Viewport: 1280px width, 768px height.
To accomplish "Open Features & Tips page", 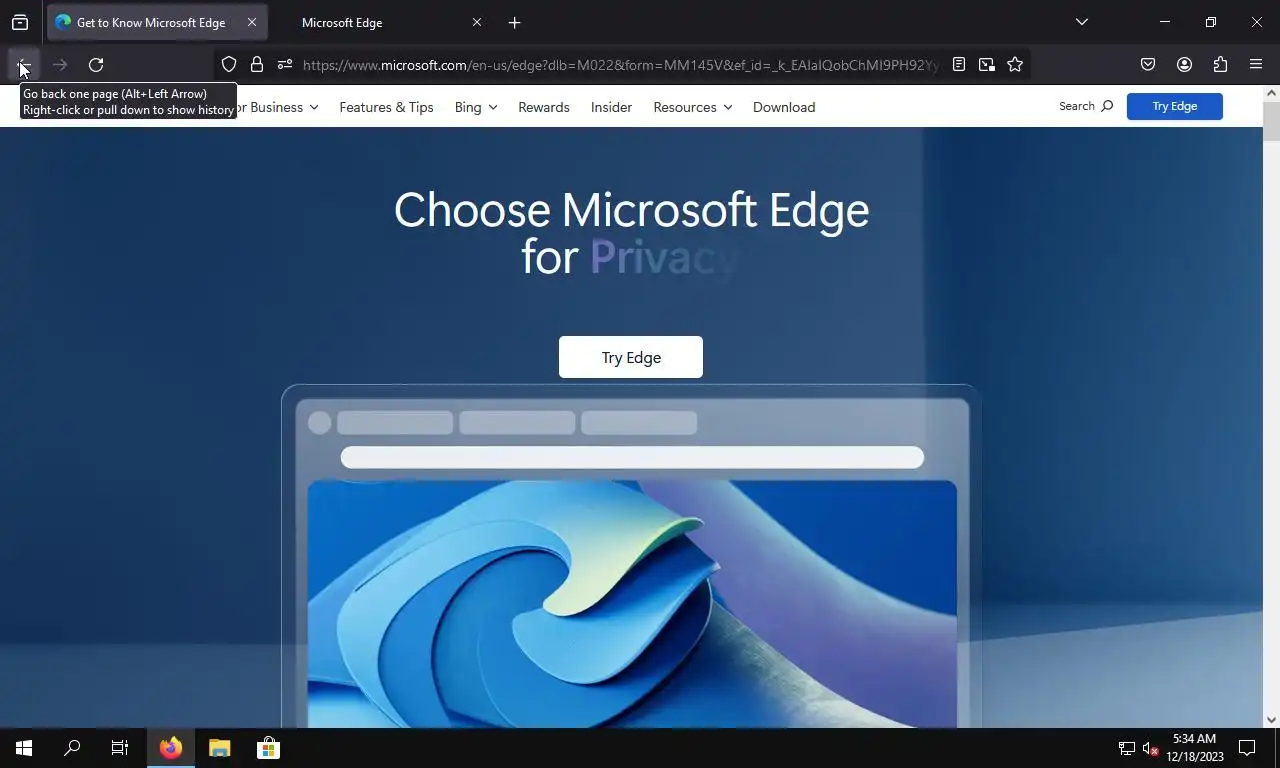I will pyautogui.click(x=386, y=107).
